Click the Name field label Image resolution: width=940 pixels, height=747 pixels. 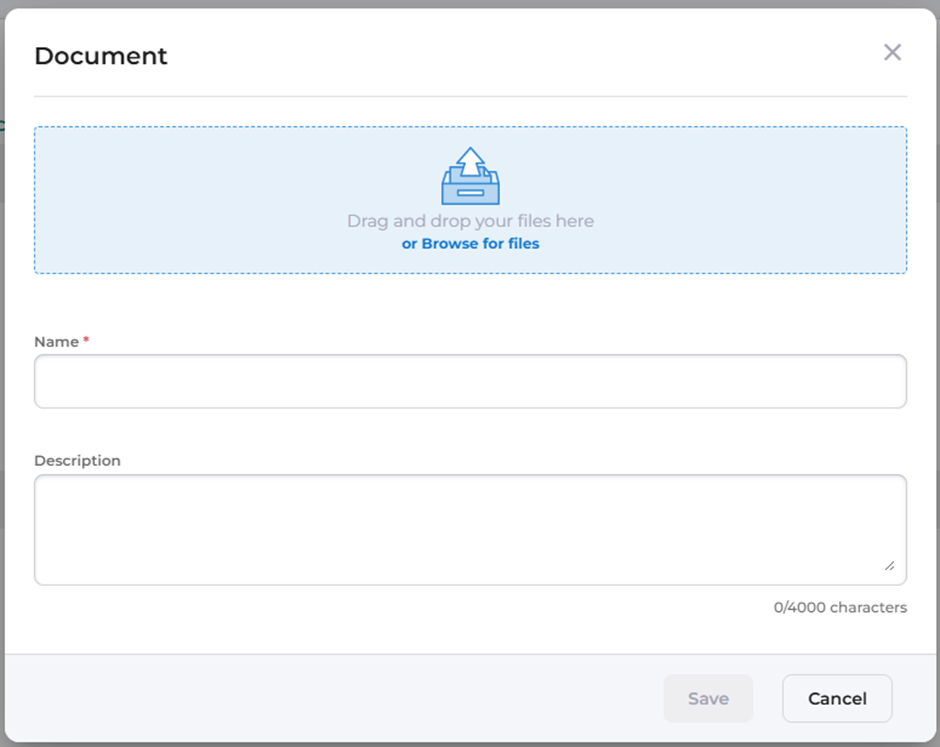pos(56,342)
